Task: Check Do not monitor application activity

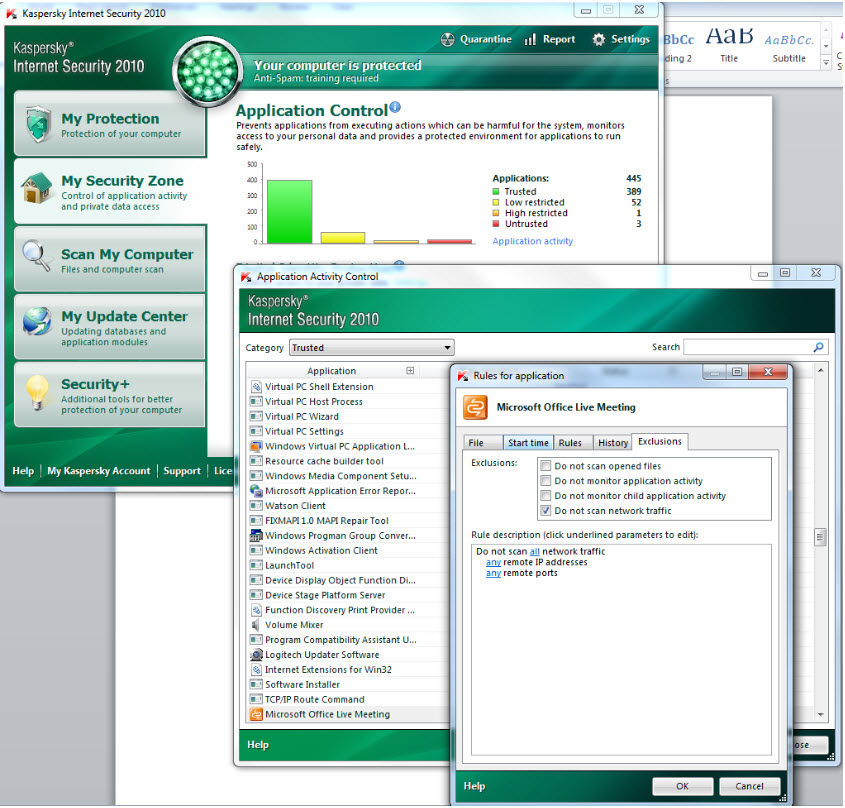Action: [x=545, y=481]
